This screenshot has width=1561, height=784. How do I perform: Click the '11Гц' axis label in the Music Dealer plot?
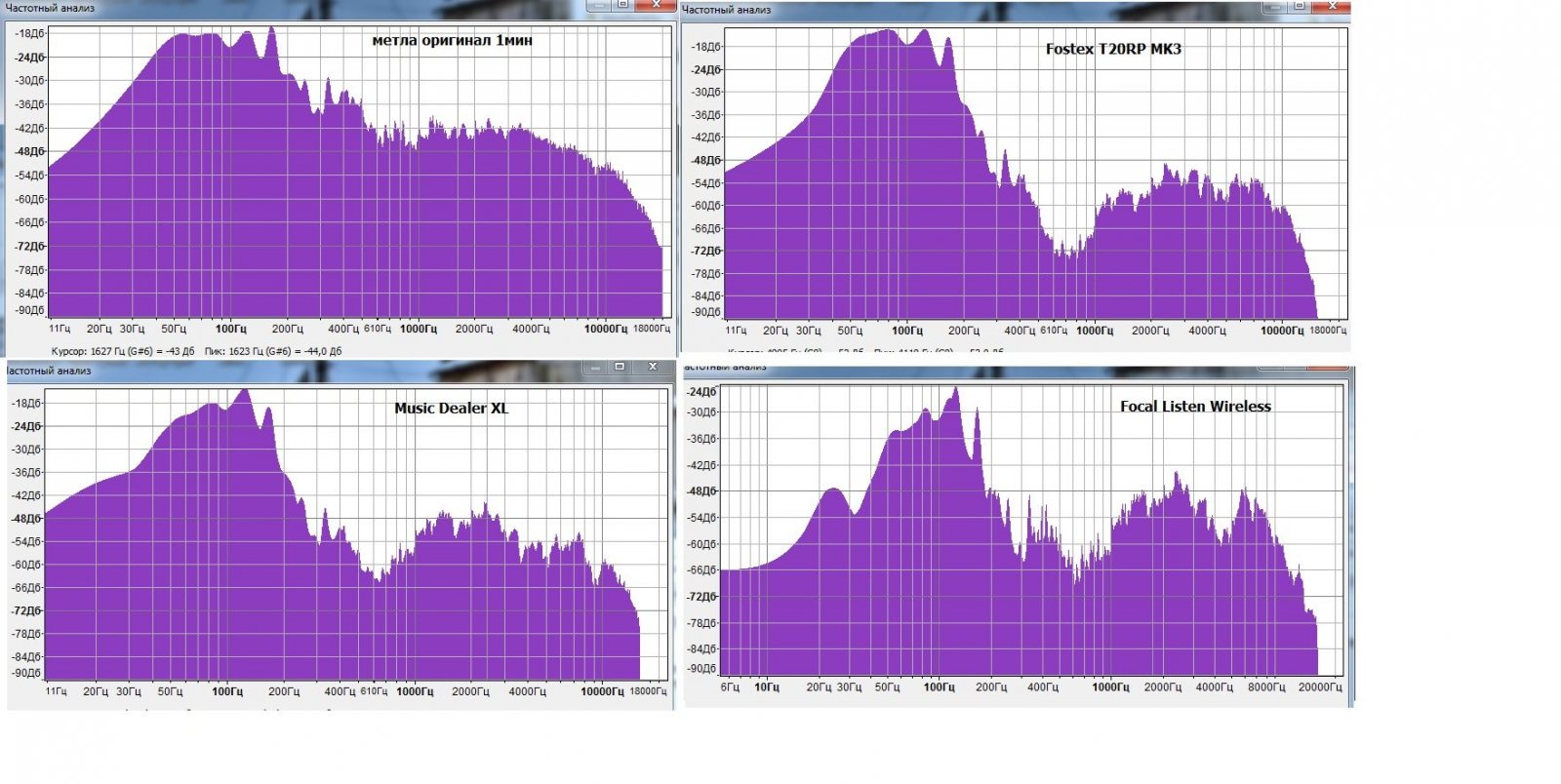[x=57, y=691]
